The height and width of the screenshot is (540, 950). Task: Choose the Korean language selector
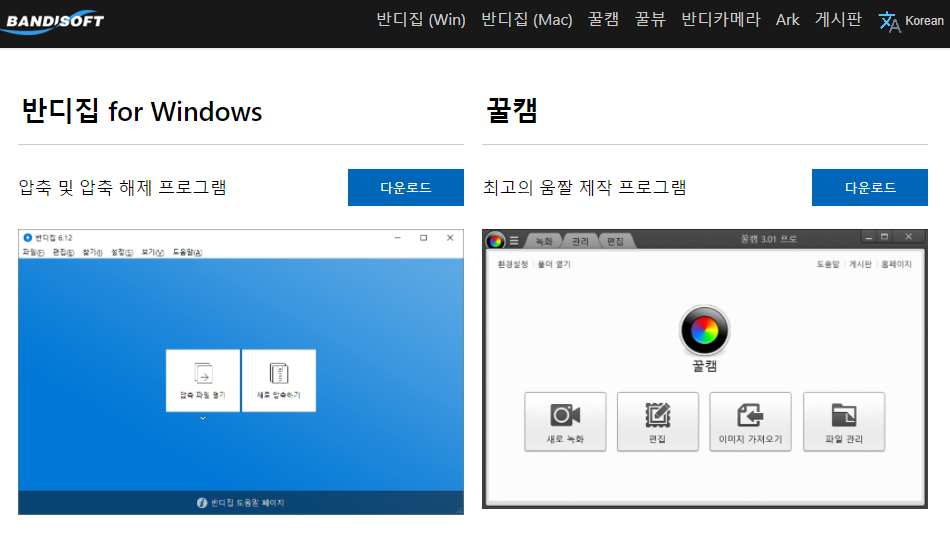coord(924,21)
